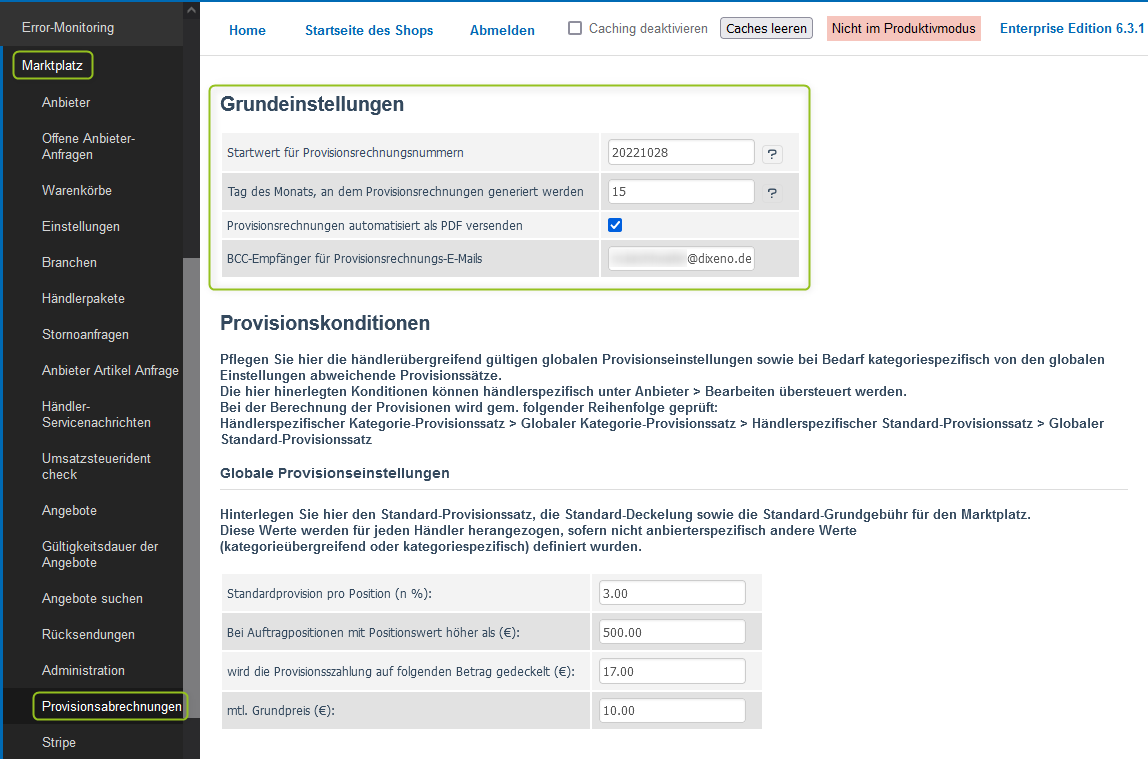1148x759 pixels.
Task: Click Nicht im Produktivmodus badge
Action: [903, 29]
